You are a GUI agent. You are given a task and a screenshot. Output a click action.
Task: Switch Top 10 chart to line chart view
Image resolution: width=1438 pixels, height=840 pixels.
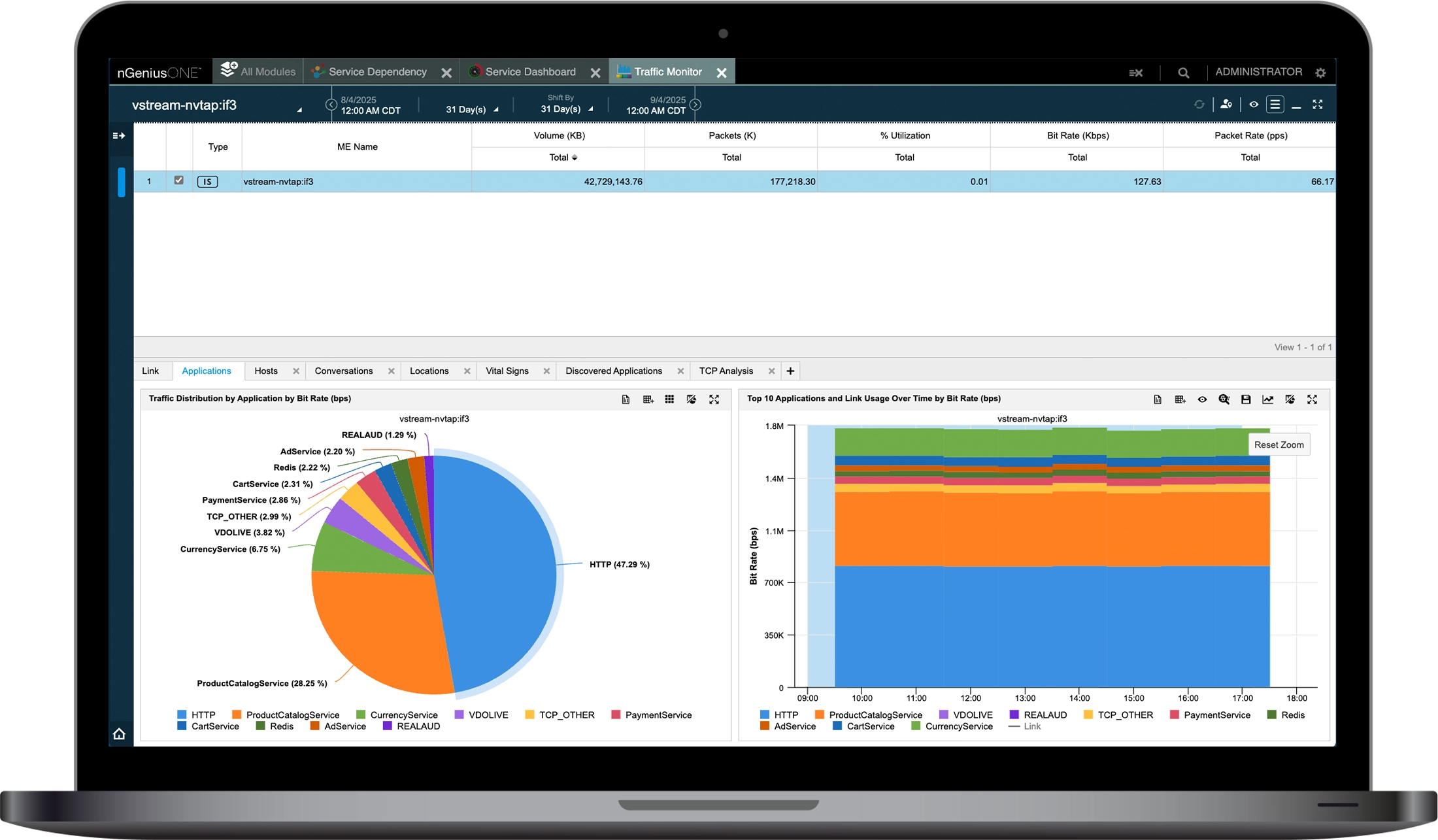coord(1268,399)
